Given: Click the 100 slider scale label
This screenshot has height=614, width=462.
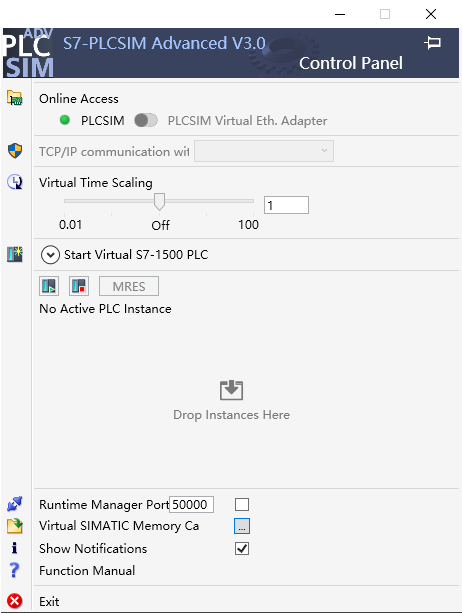Looking at the screenshot, I should (249, 225).
